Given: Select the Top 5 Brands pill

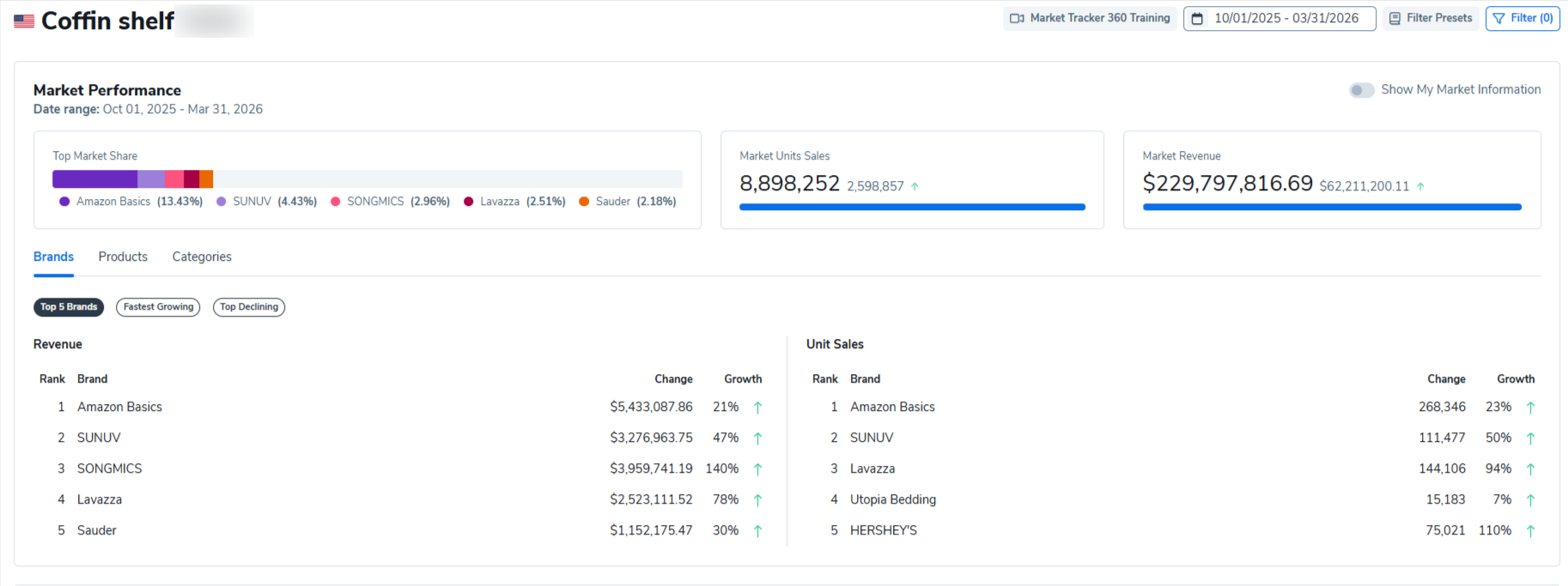Looking at the screenshot, I should pyautogui.click(x=69, y=307).
